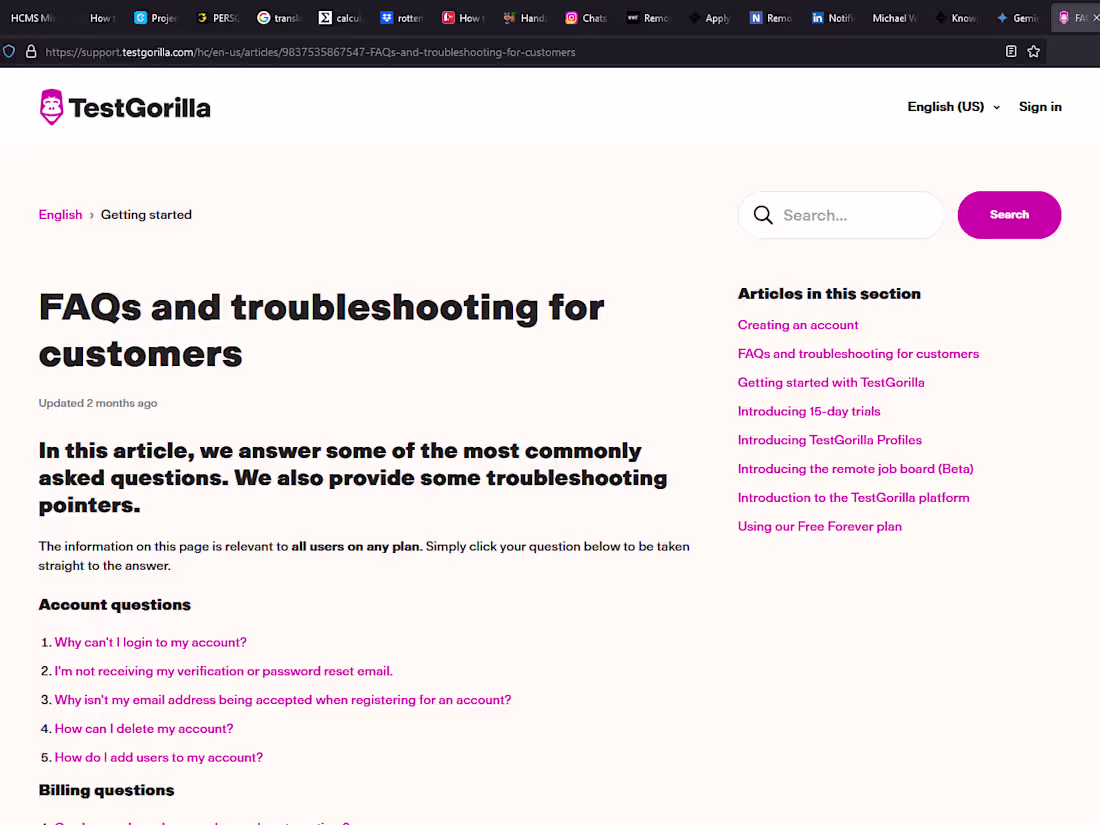The image size is (1100, 825).
Task: Click the TestGorilla gorilla logo icon
Action: pos(51,107)
